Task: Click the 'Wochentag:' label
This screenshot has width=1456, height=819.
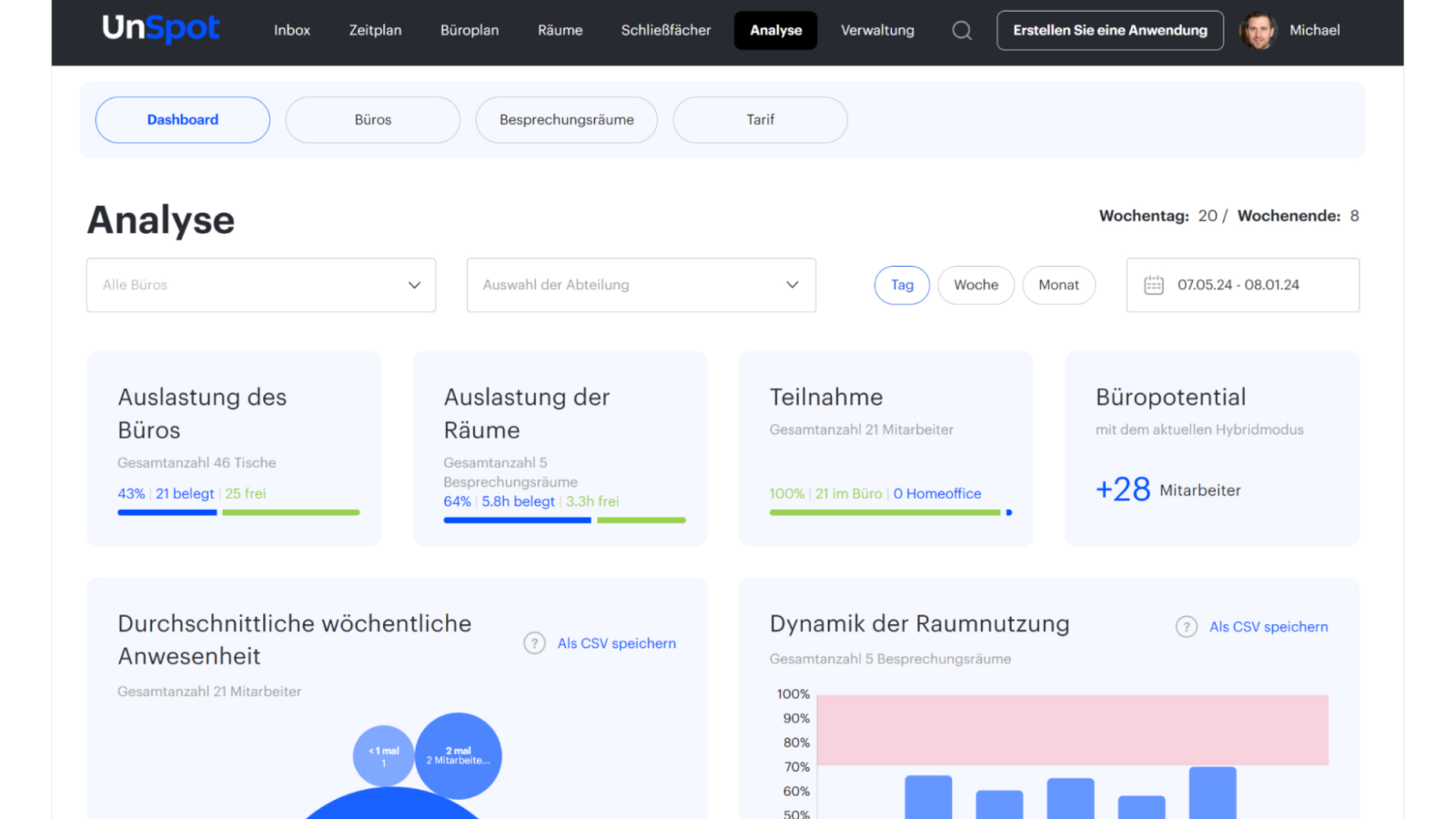Action: [1144, 216]
